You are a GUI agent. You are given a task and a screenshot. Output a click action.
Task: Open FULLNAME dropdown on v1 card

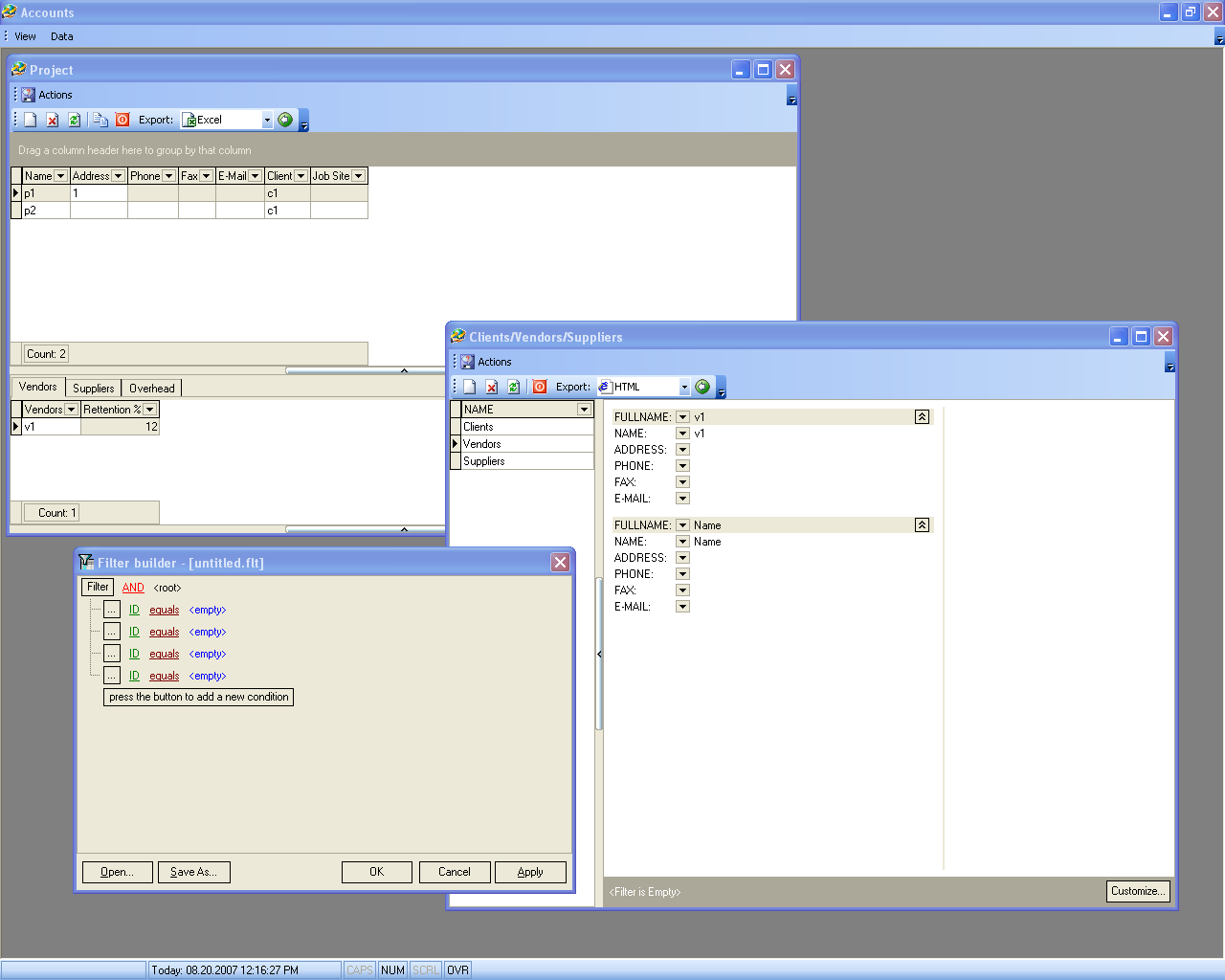pos(682,417)
